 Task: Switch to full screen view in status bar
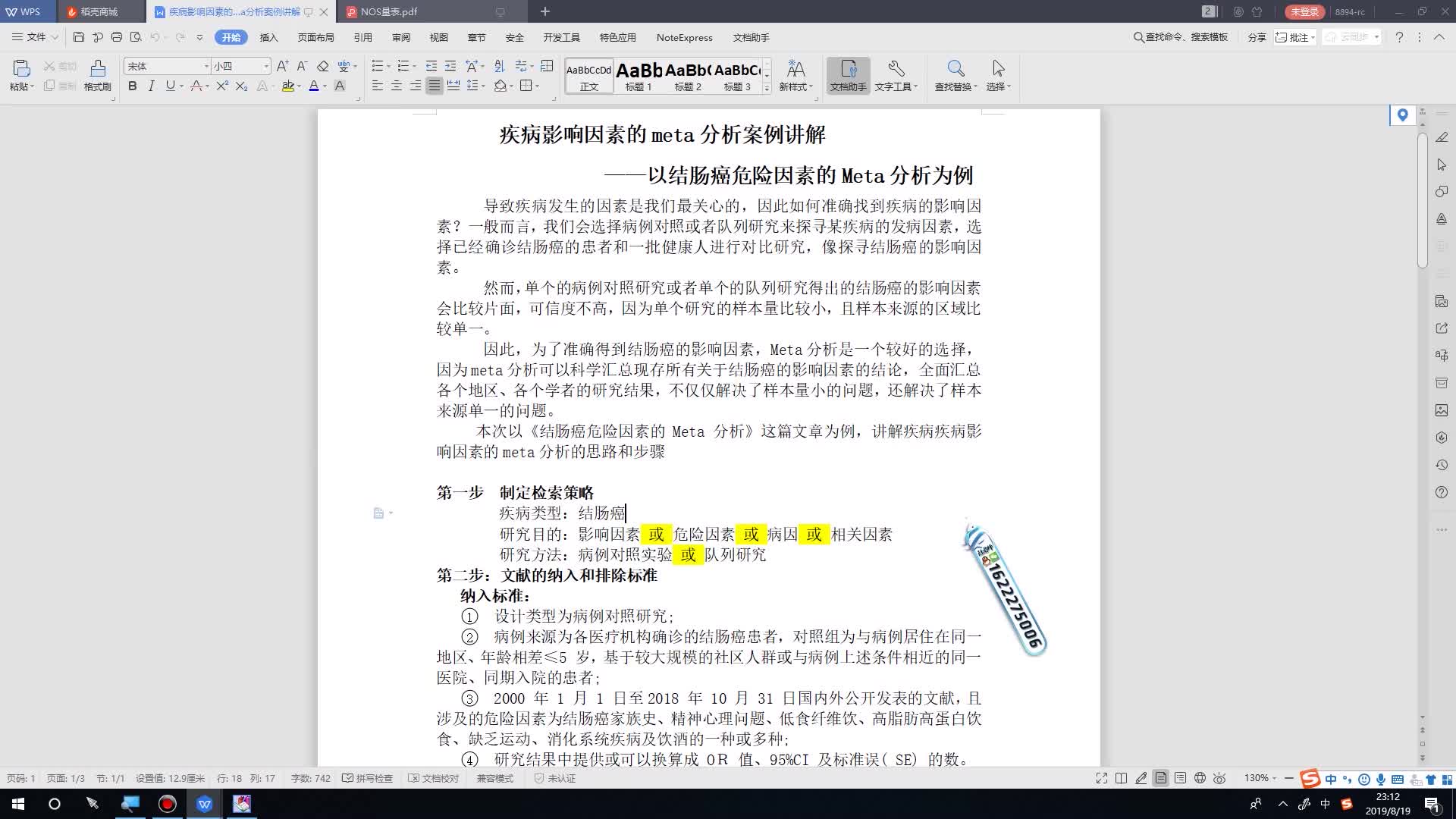coord(1101,778)
